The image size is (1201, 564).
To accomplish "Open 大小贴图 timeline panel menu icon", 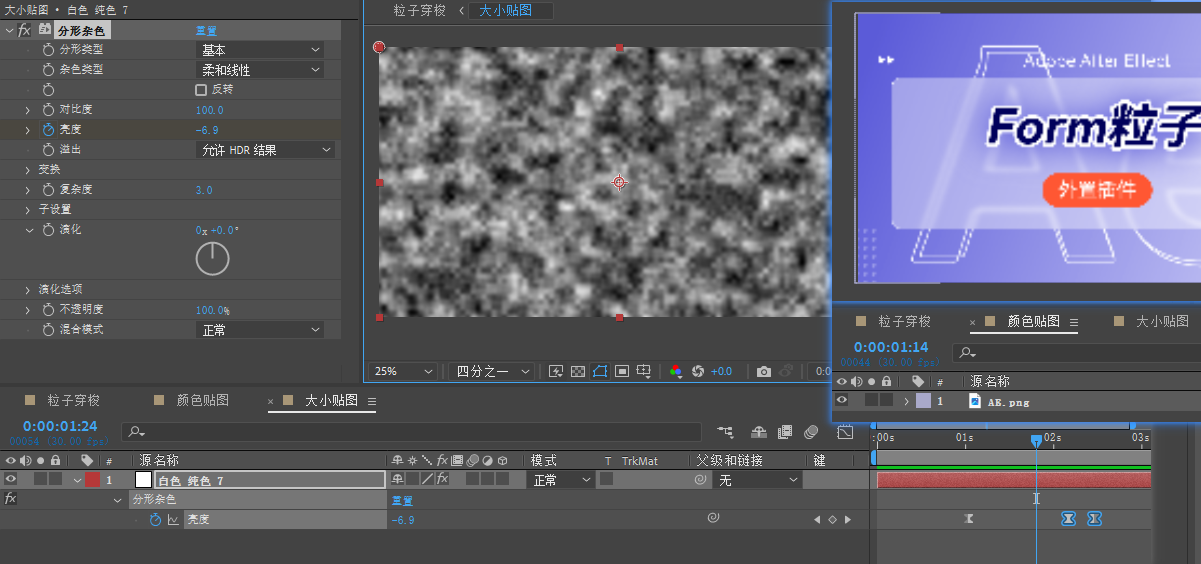I will tap(371, 401).
